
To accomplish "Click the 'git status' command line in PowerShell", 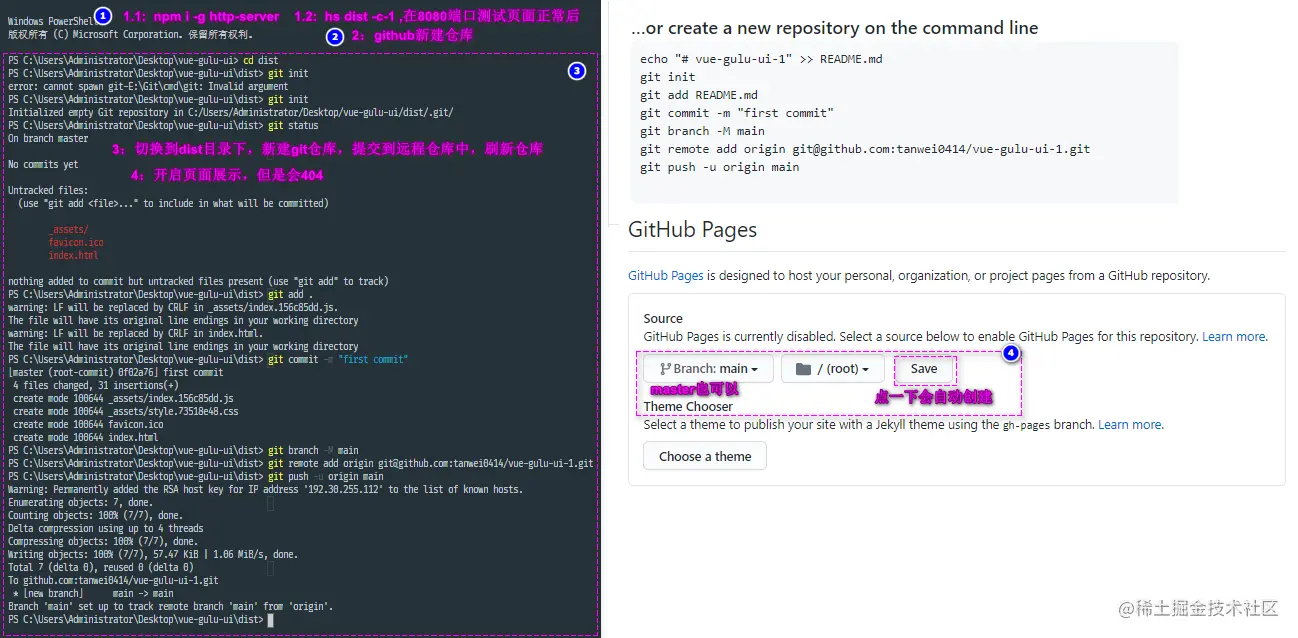I will (163, 126).
